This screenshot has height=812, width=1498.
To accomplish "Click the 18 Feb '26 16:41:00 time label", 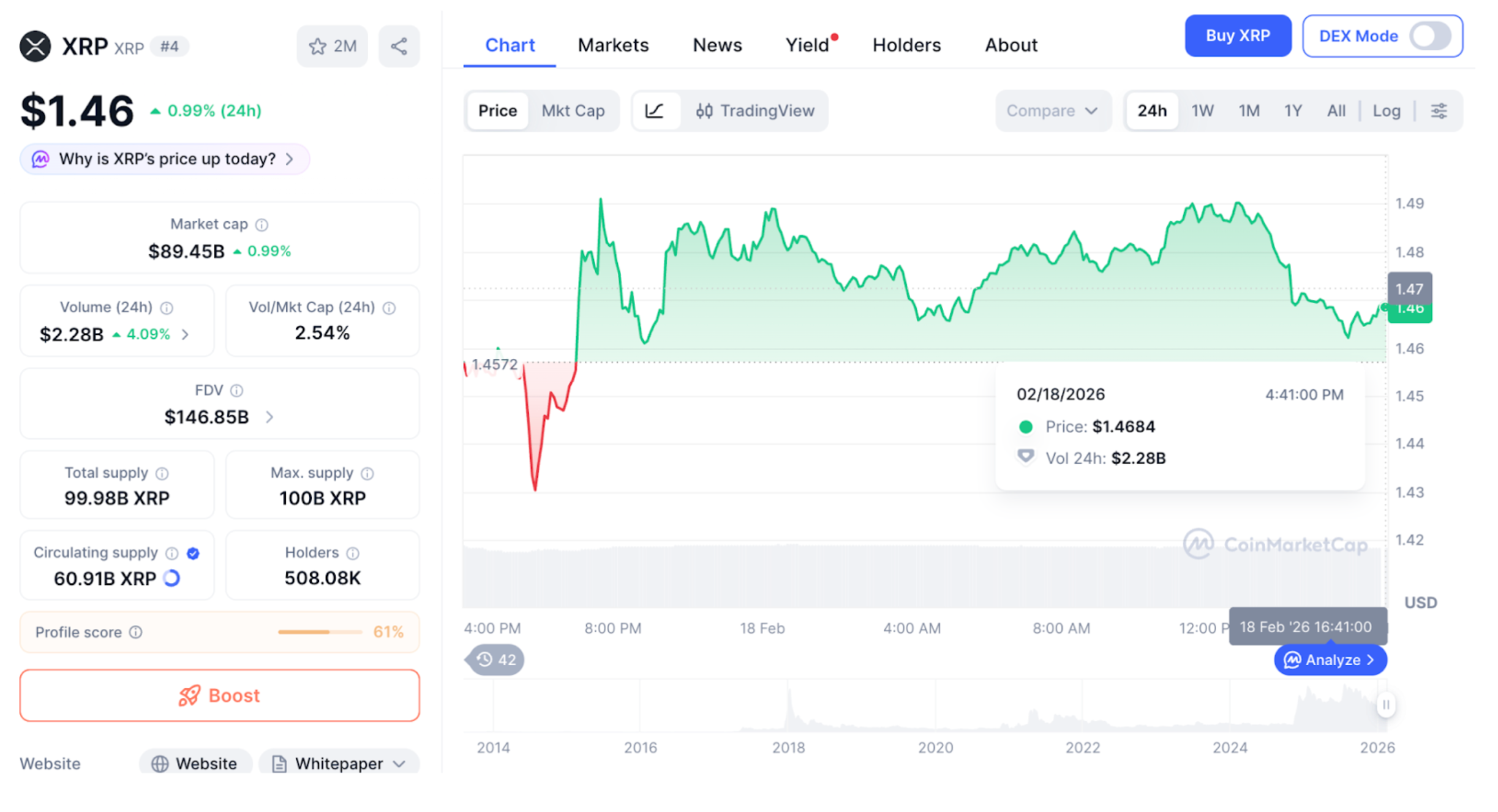I will tap(1307, 626).
